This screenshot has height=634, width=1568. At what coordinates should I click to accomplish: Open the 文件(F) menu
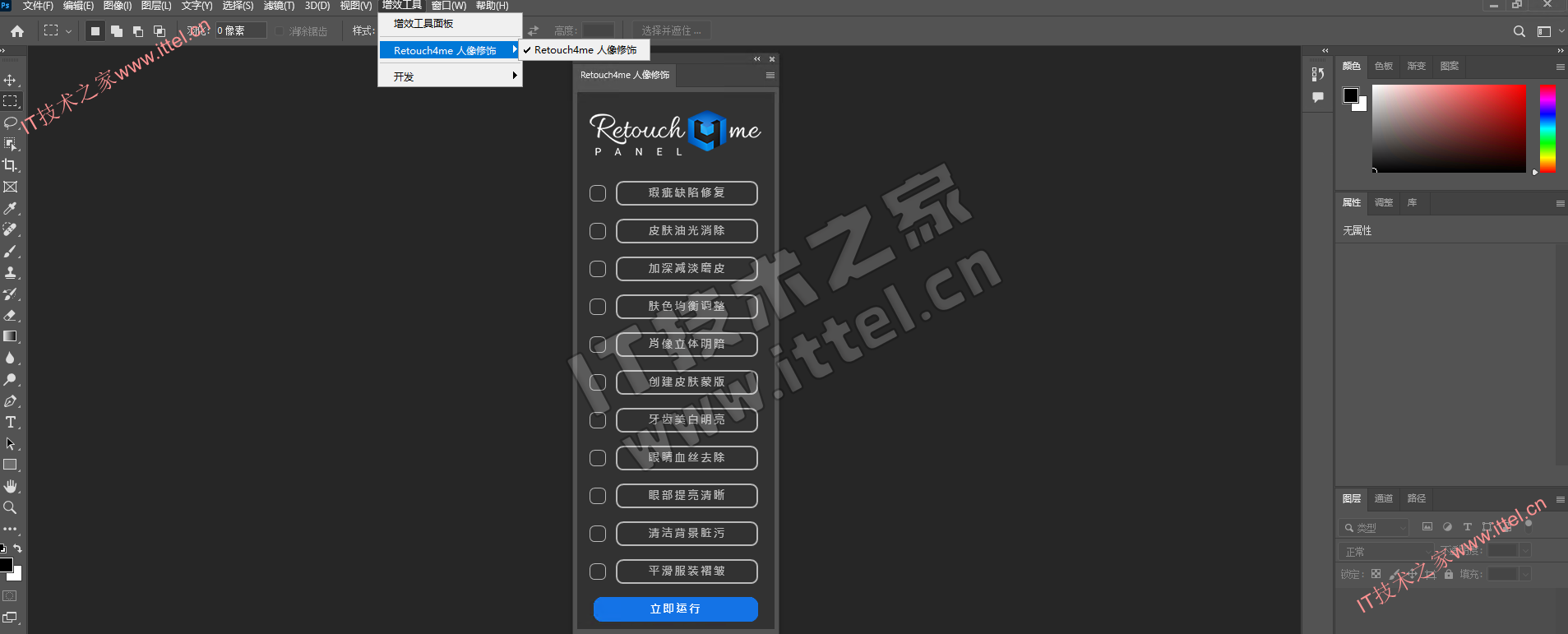(x=38, y=6)
